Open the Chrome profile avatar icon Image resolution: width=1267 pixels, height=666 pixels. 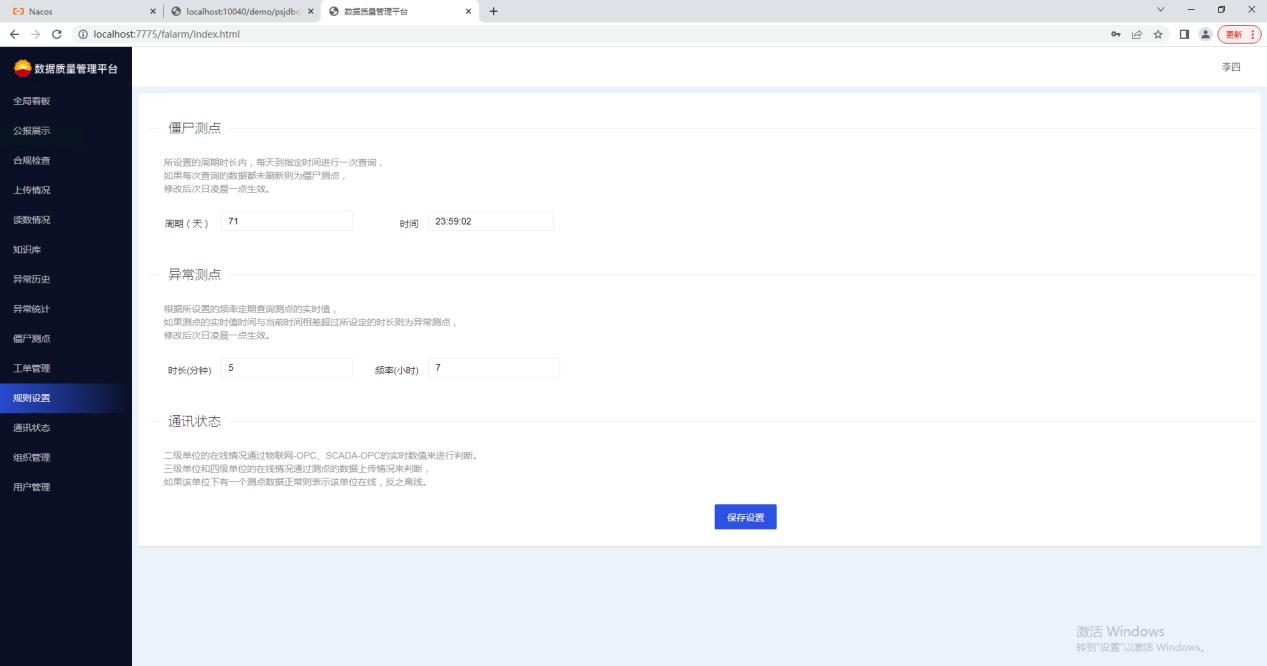[1206, 34]
